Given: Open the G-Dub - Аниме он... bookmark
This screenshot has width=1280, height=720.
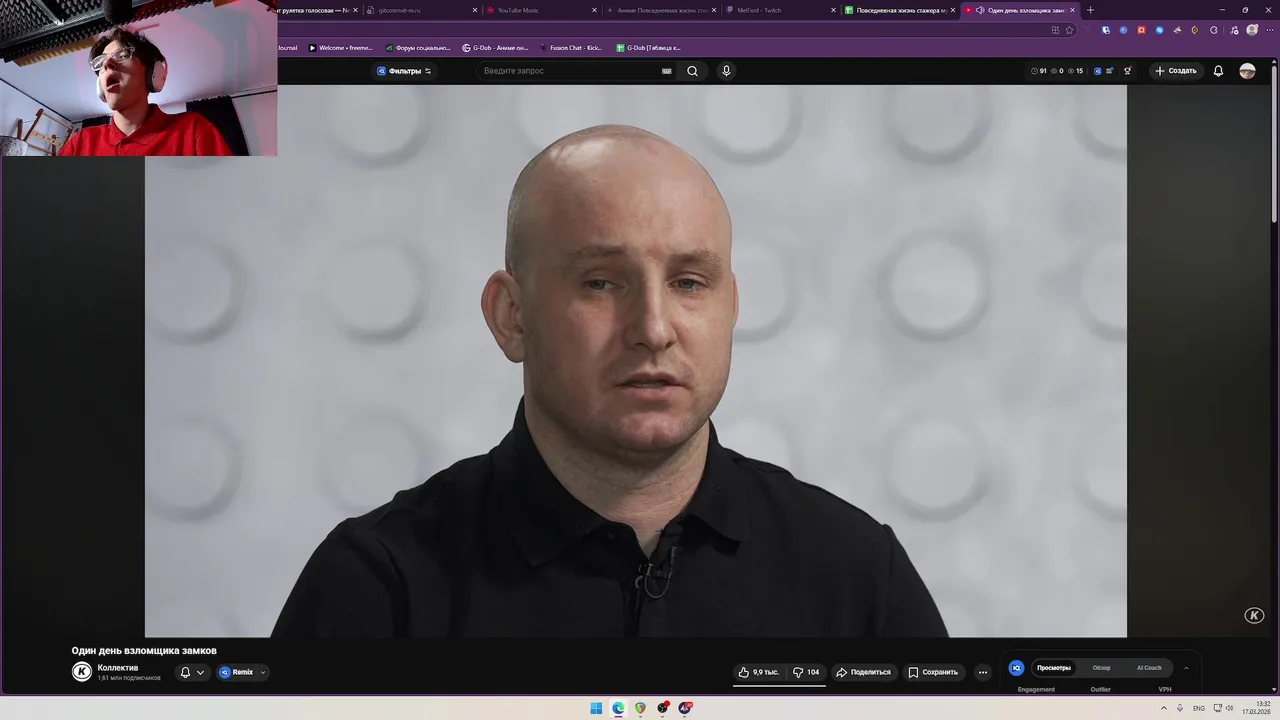Looking at the screenshot, I should 495,47.
